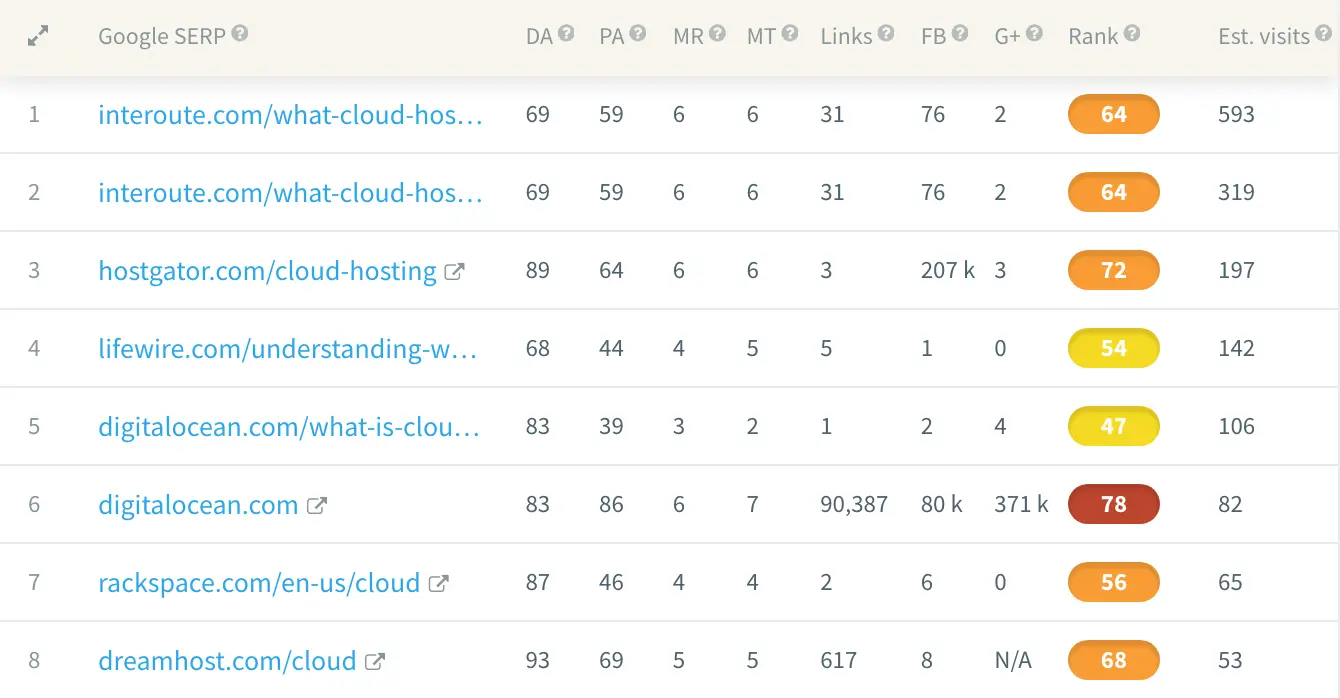Sort by Est. visits column header
The image size is (1340, 698).
point(1264,36)
